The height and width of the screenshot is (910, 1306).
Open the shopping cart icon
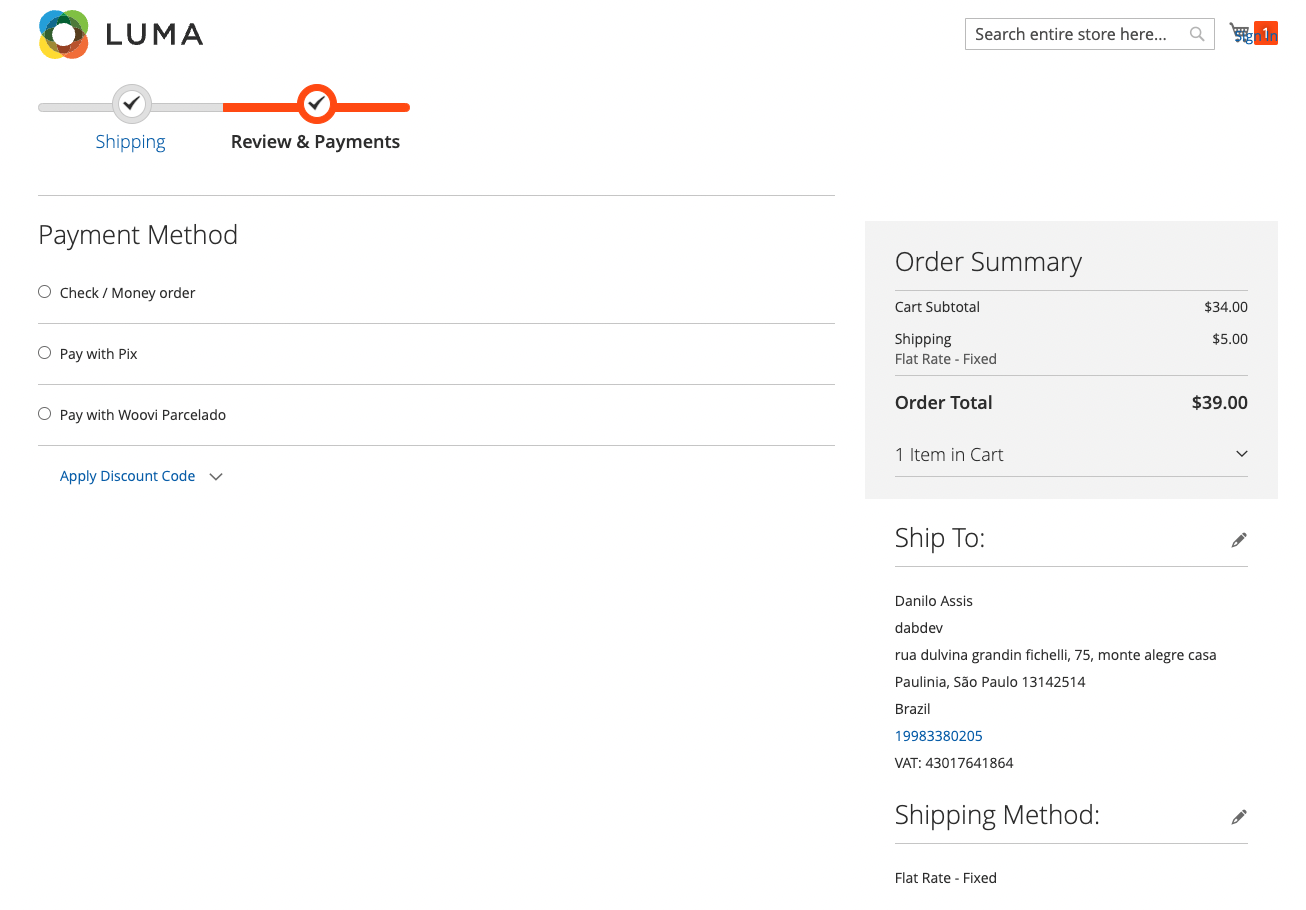click(x=1240, y=34)
